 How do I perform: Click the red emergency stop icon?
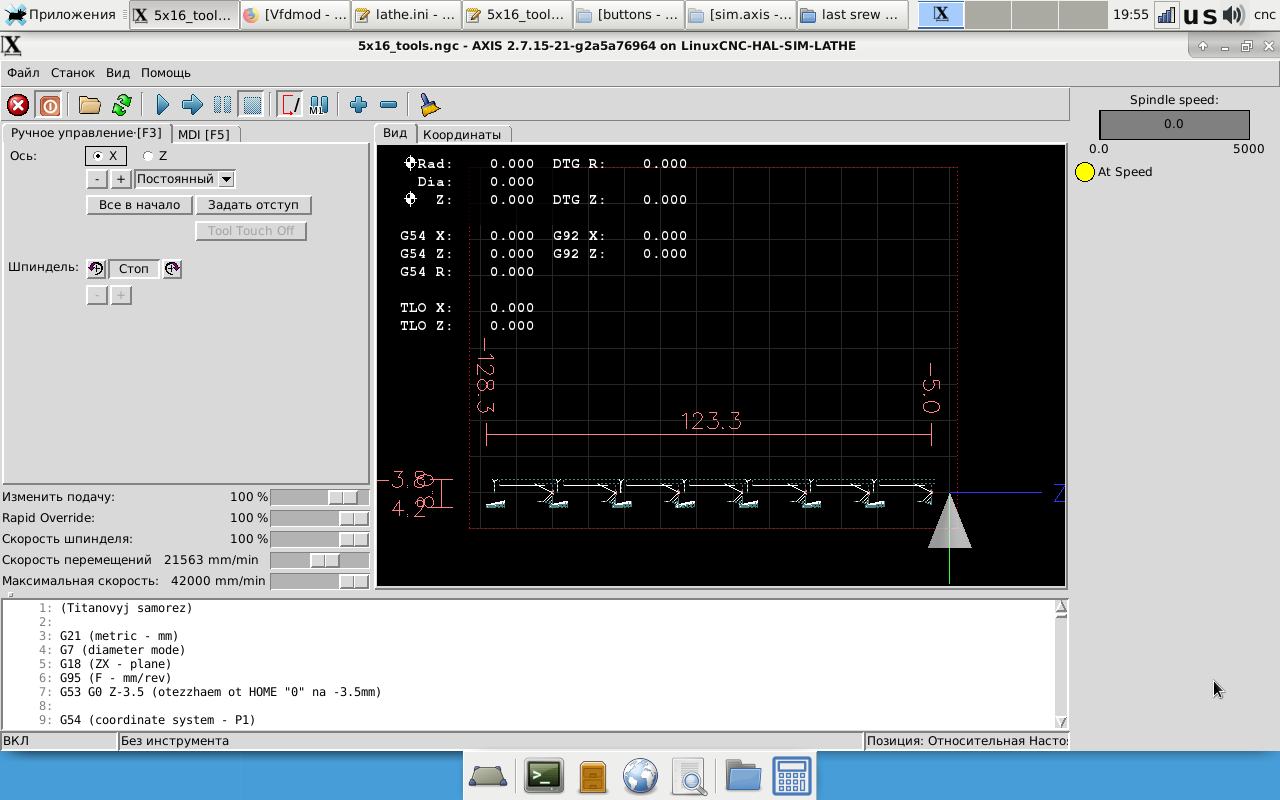coord(18,105)
